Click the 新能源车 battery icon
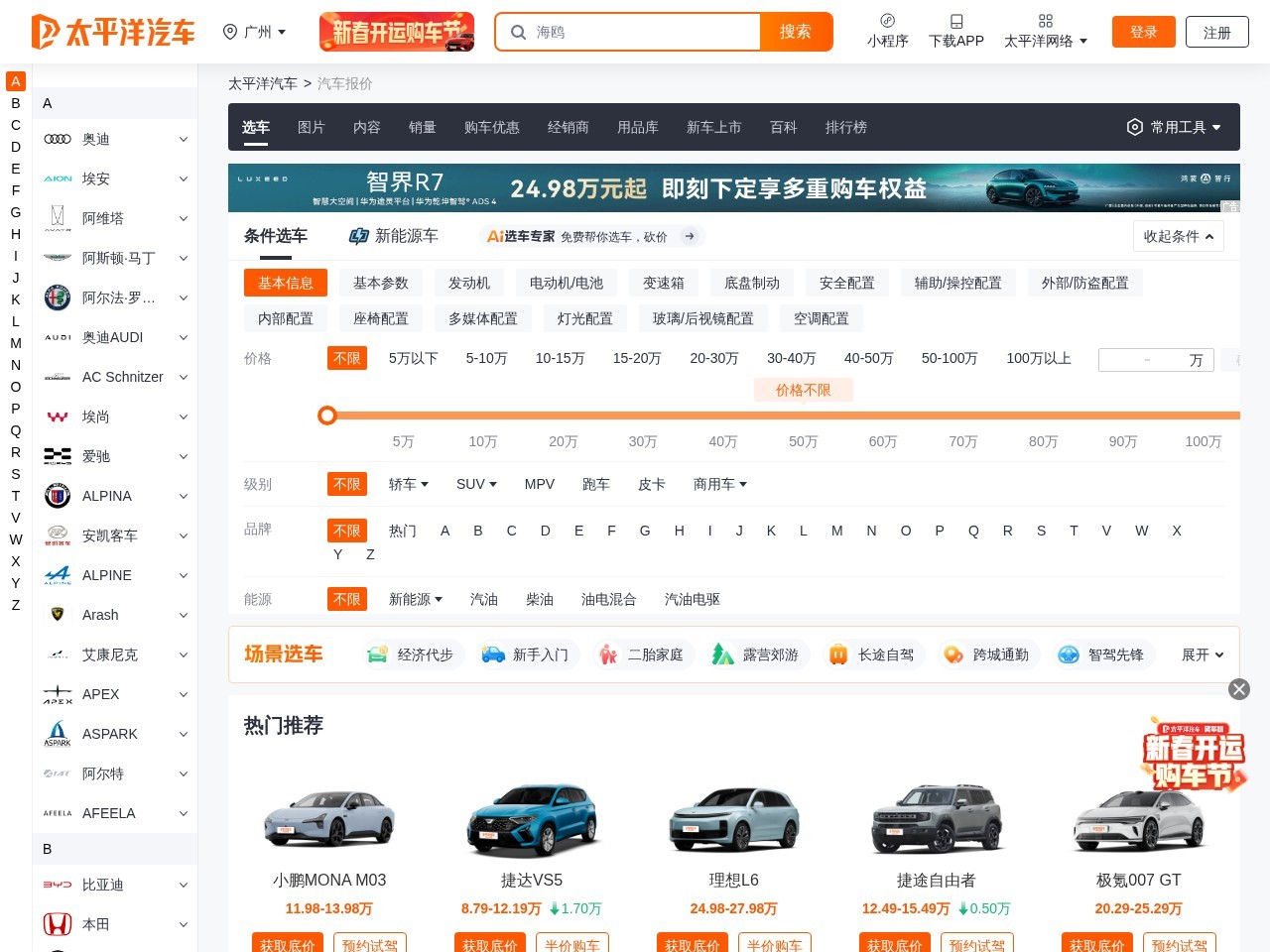 point(359,236)
